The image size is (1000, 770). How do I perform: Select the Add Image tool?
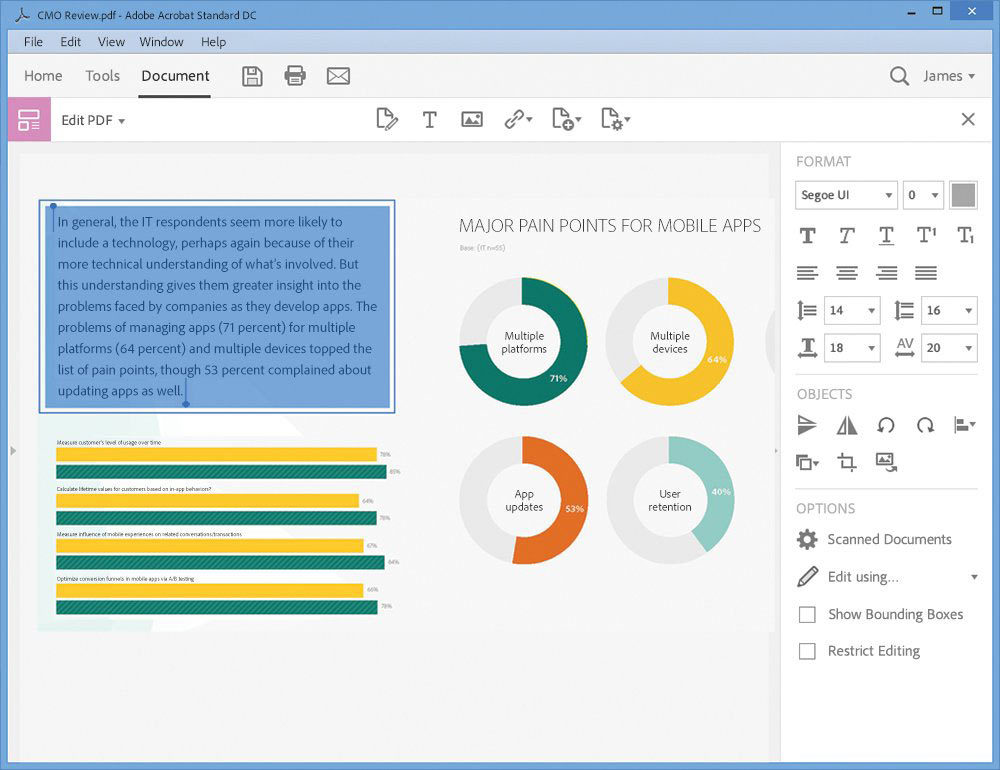(x=472, y=119)
